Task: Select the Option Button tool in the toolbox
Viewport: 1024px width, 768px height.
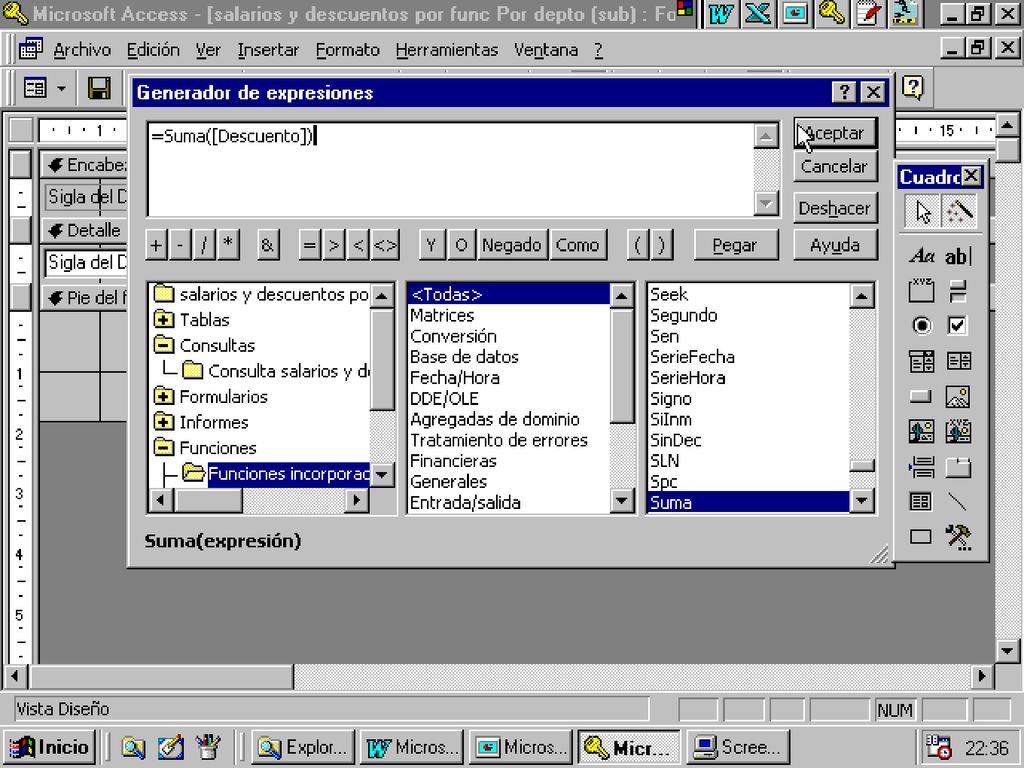Action: click(921, 325)
